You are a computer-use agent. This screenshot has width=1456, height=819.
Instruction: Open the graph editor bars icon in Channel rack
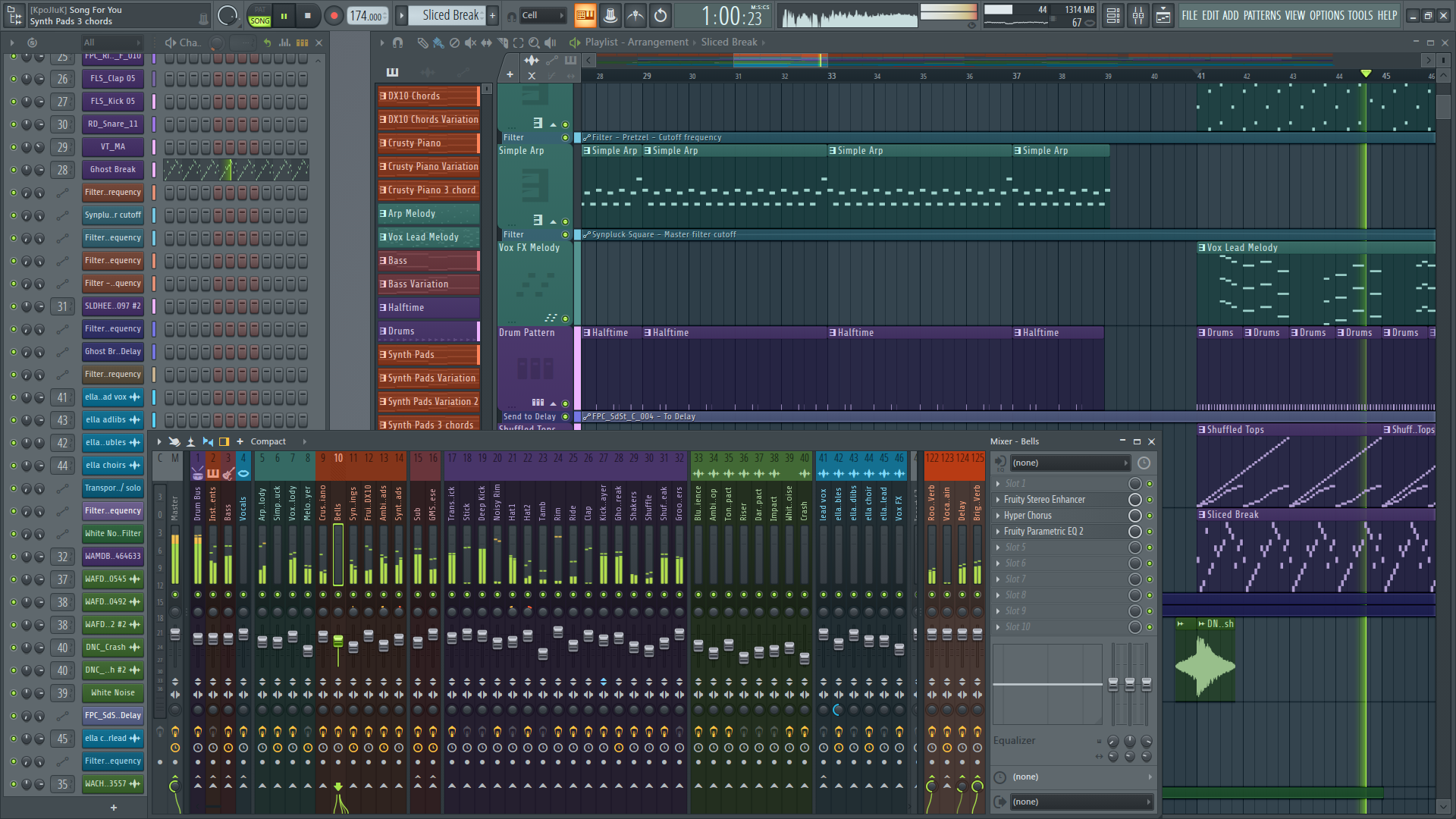(x=284, y=42)
